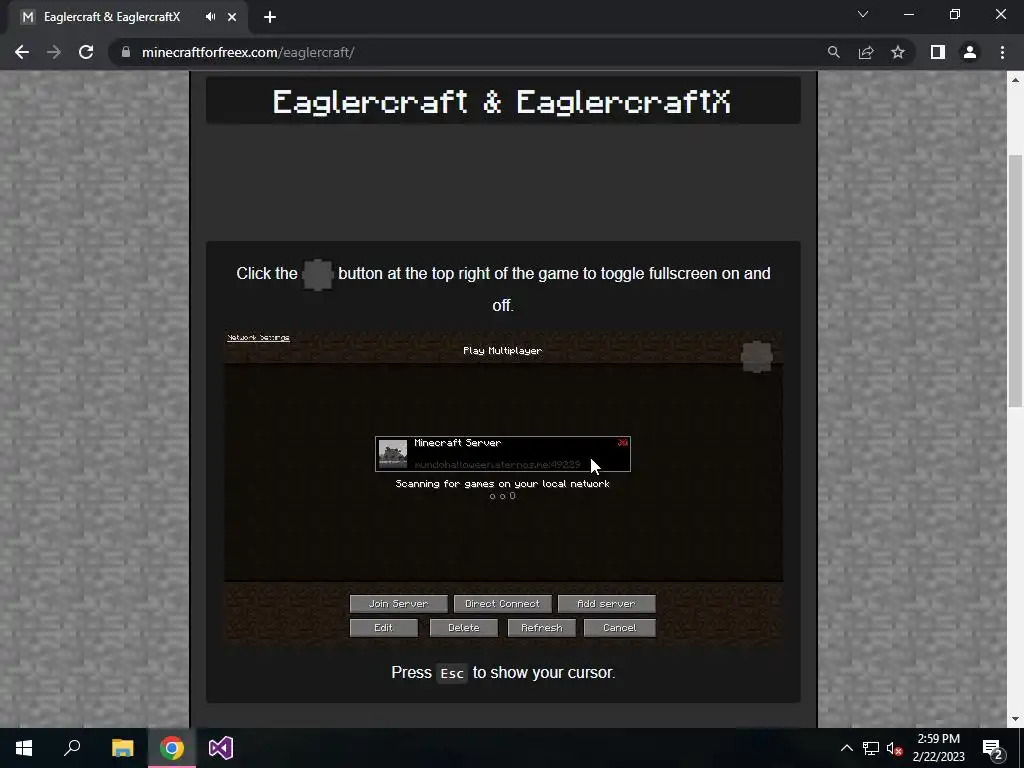Show hidden system tray icons
The height and width of the screenshot is (768, 1024).
[x=846, y=748]
